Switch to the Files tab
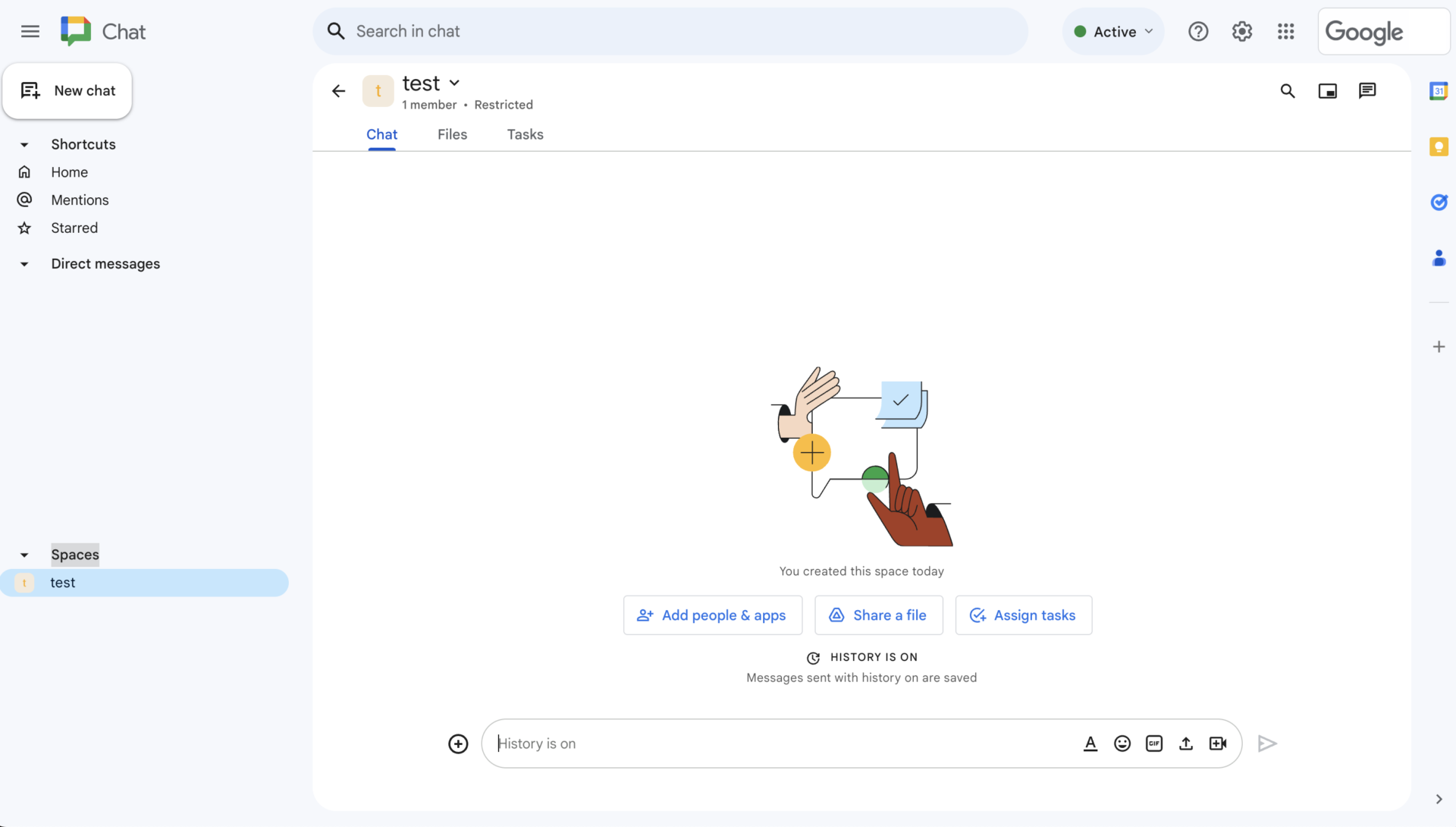This screenshot has height=827, width=1456. [452, 134]
